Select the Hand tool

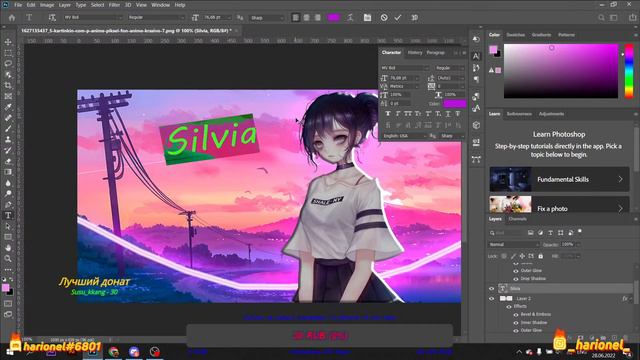(x=8, y=248)
